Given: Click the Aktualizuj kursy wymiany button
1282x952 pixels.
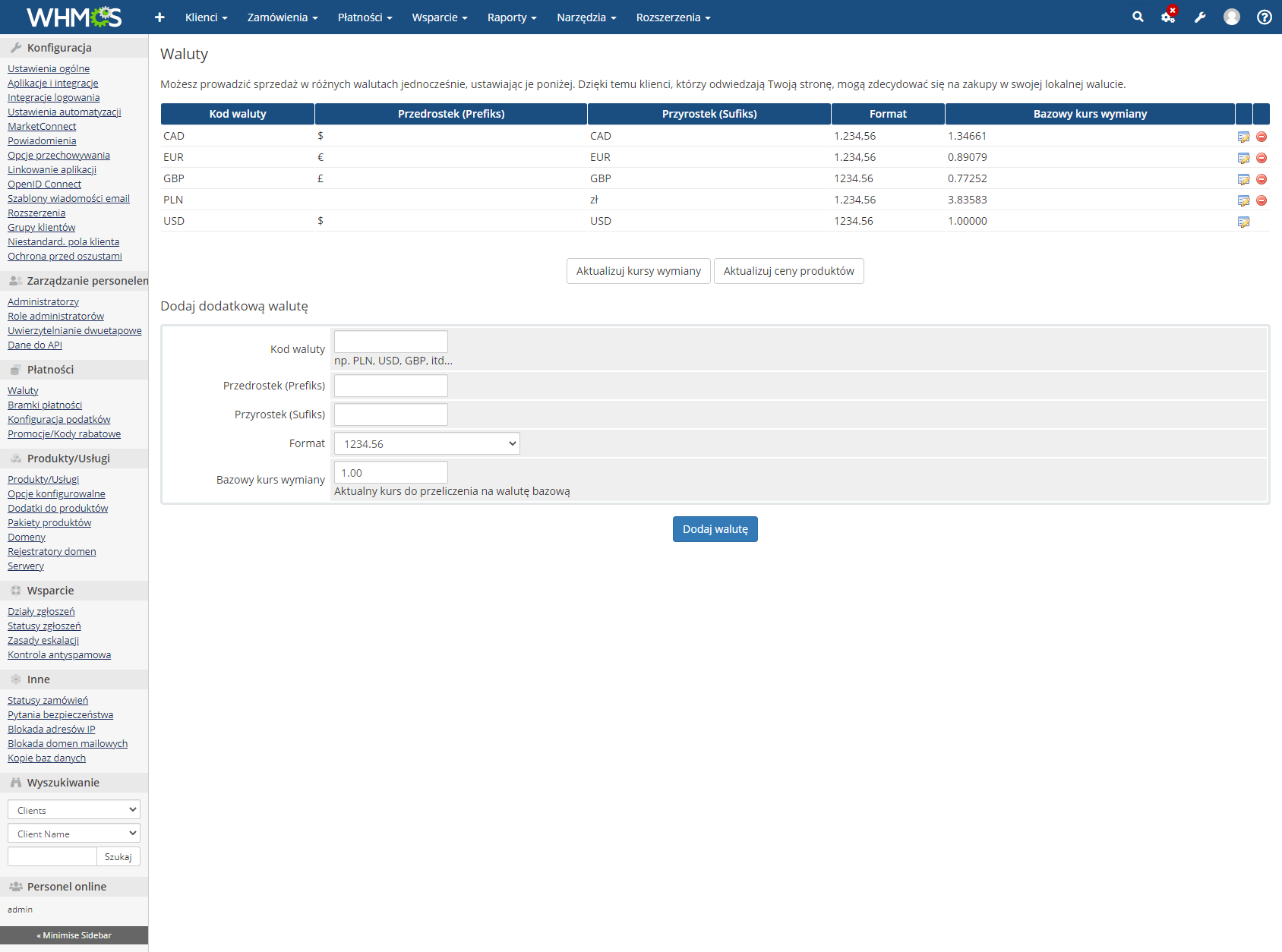Looking at the screenshot, I should pyautogui.click(x=638, y=271).
